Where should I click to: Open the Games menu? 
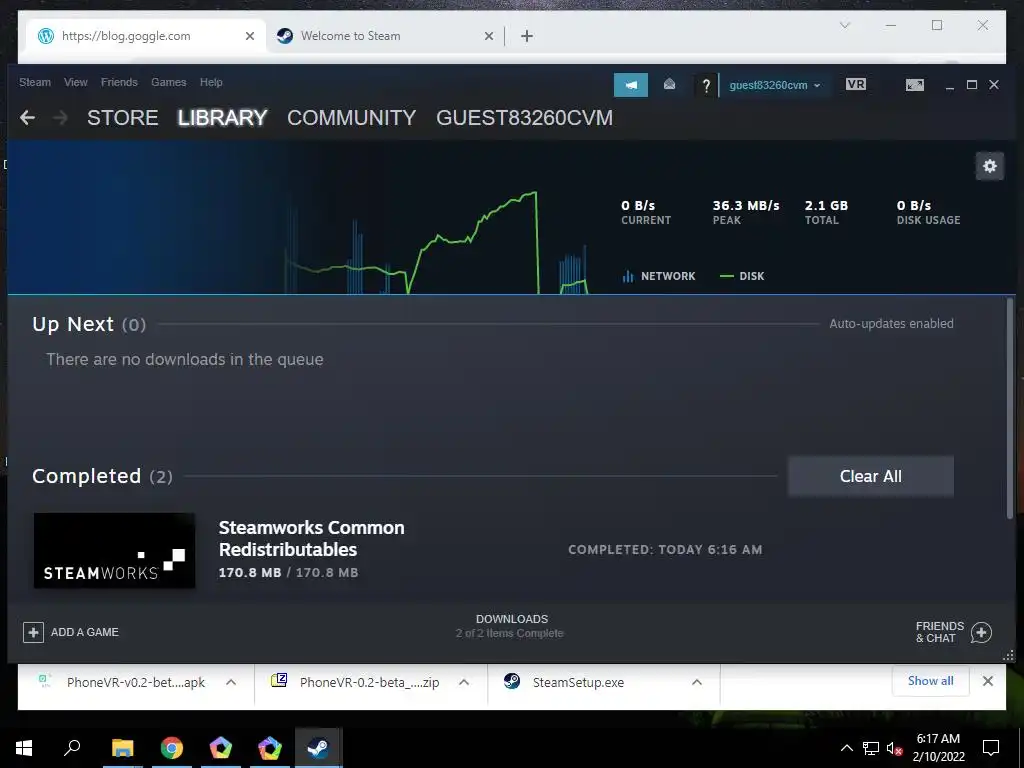coord(168,82)
